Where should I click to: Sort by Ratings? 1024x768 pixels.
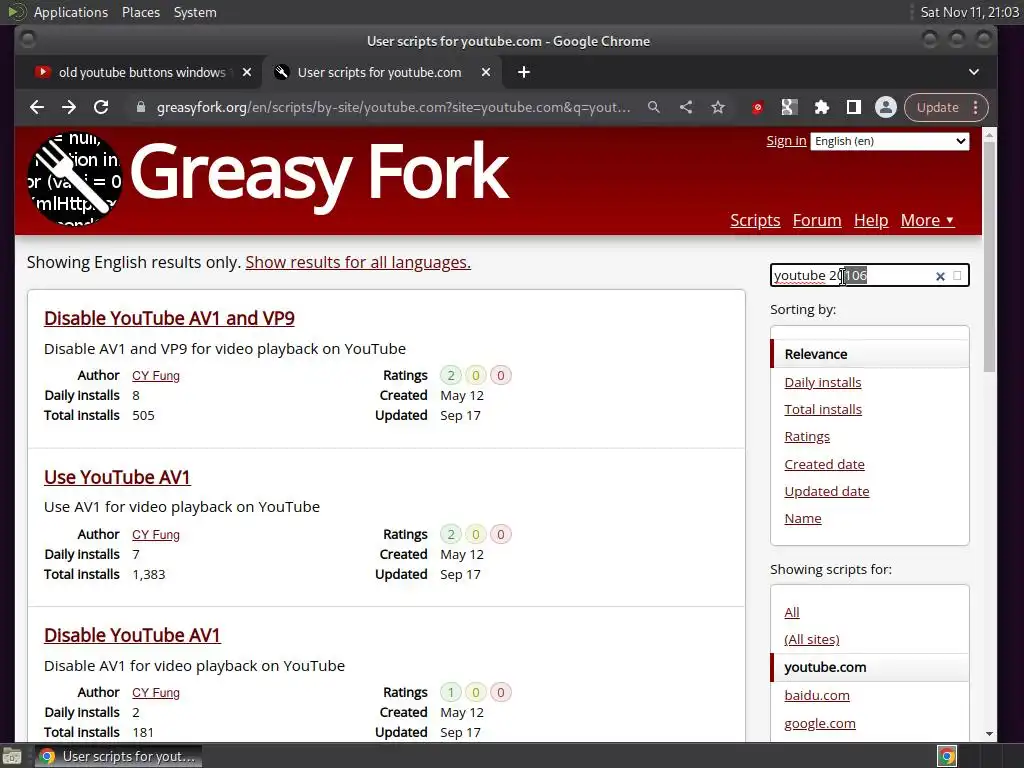pos(807,437)
